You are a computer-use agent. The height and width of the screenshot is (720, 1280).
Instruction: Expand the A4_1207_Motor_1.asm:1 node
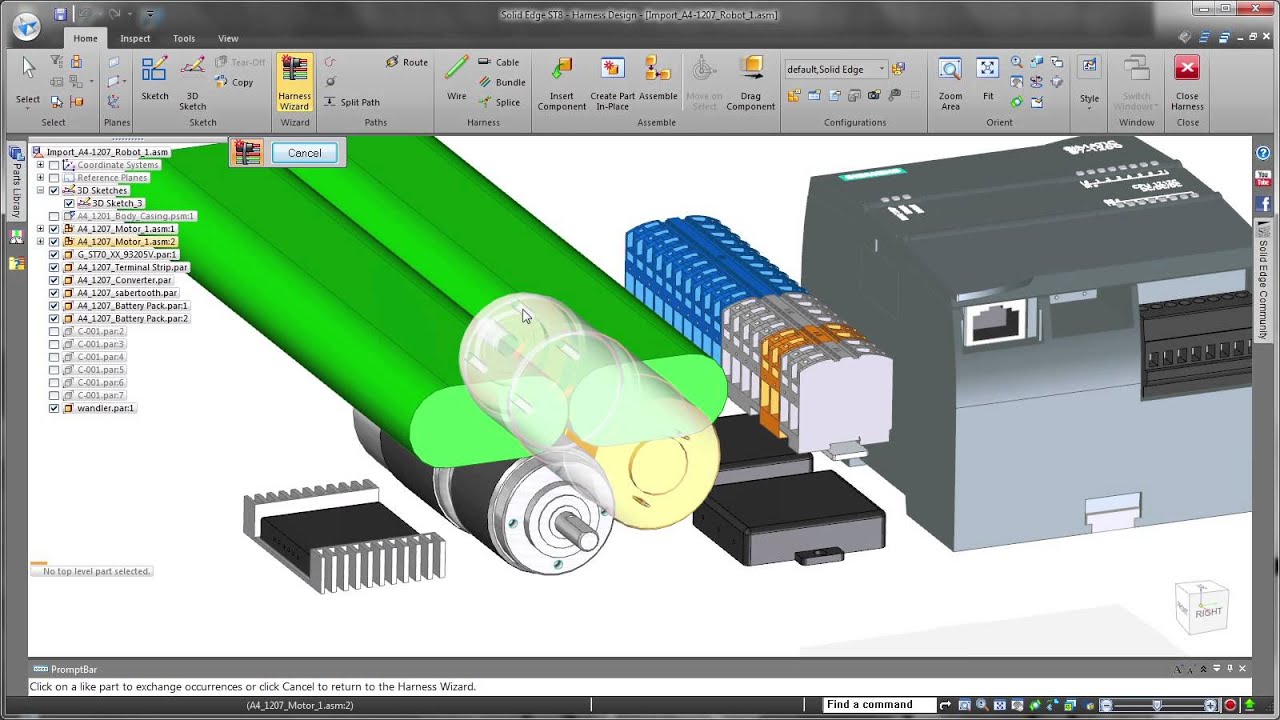[x=40, y=229]
